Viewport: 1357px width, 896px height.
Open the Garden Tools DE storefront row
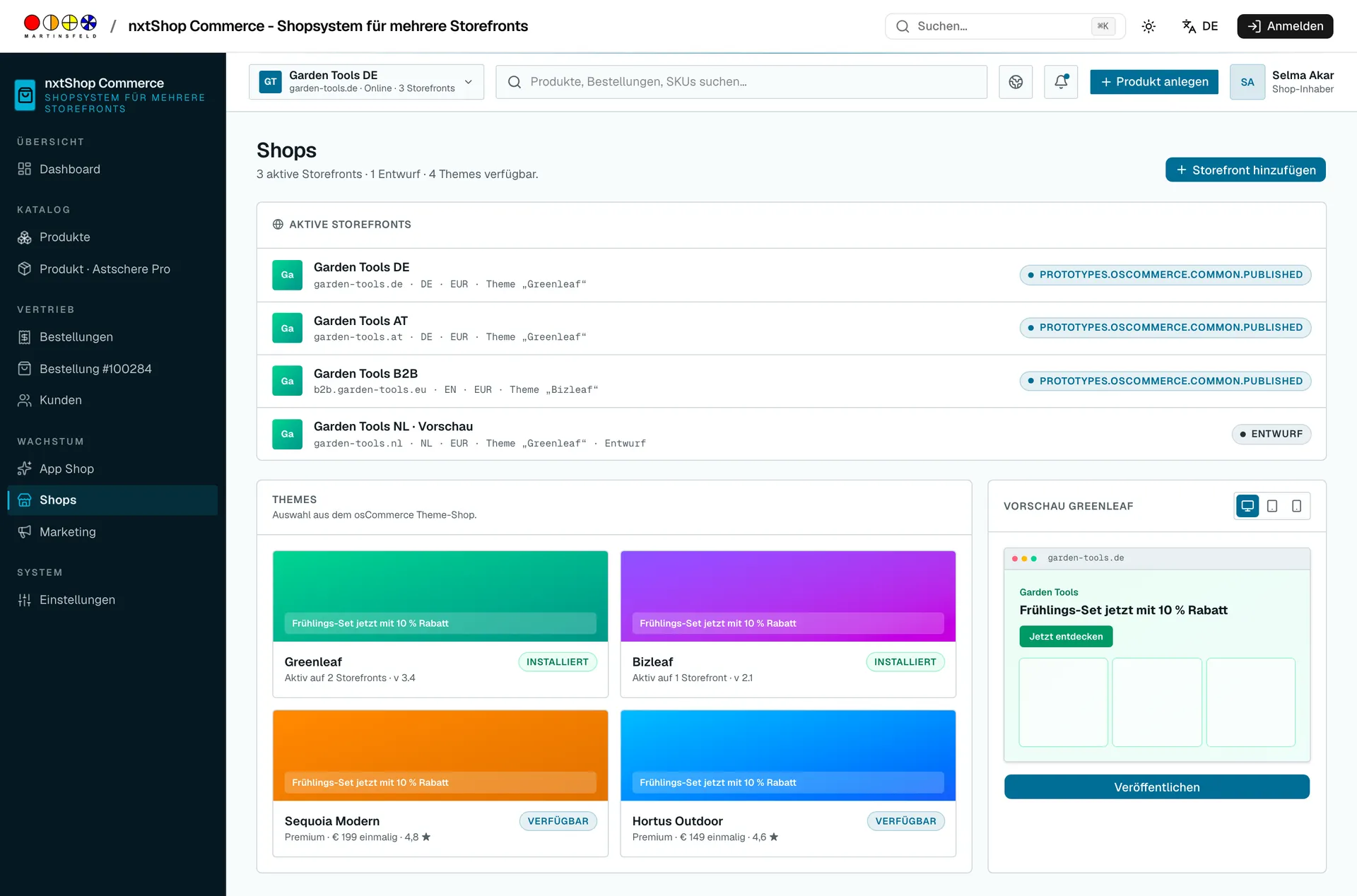point(791,275)
